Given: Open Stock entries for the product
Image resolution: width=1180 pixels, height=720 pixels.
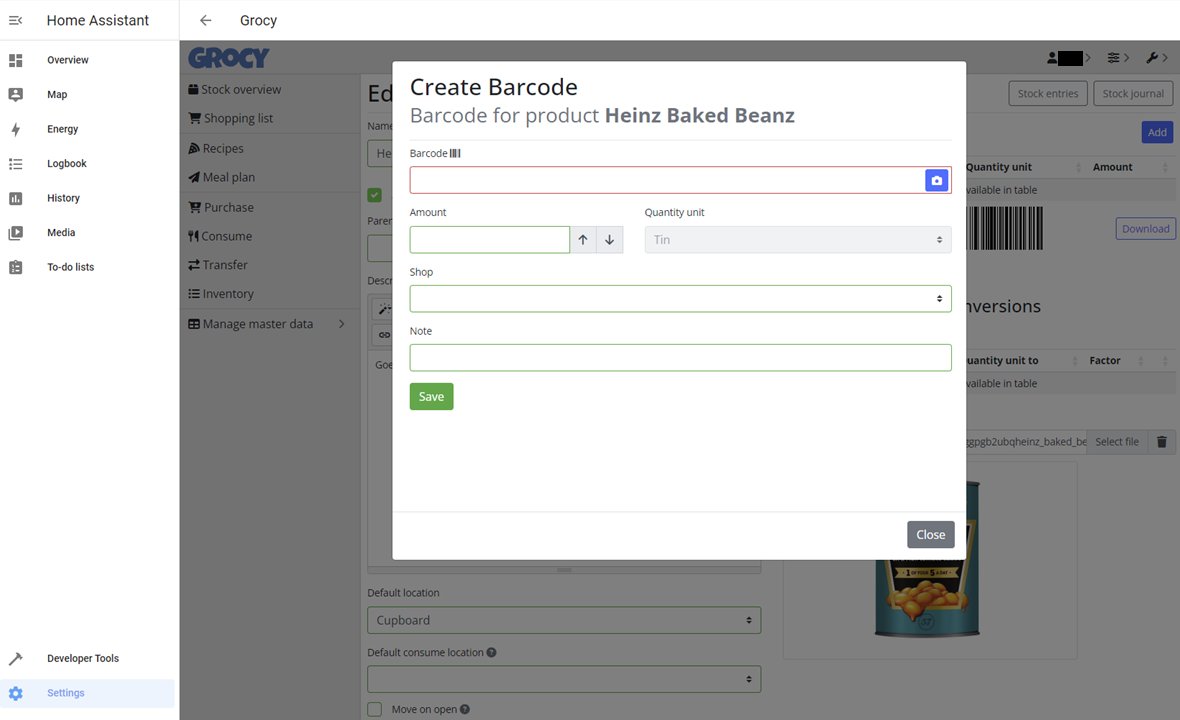Looking at the screenshot, I should [x=1048, y=94].
